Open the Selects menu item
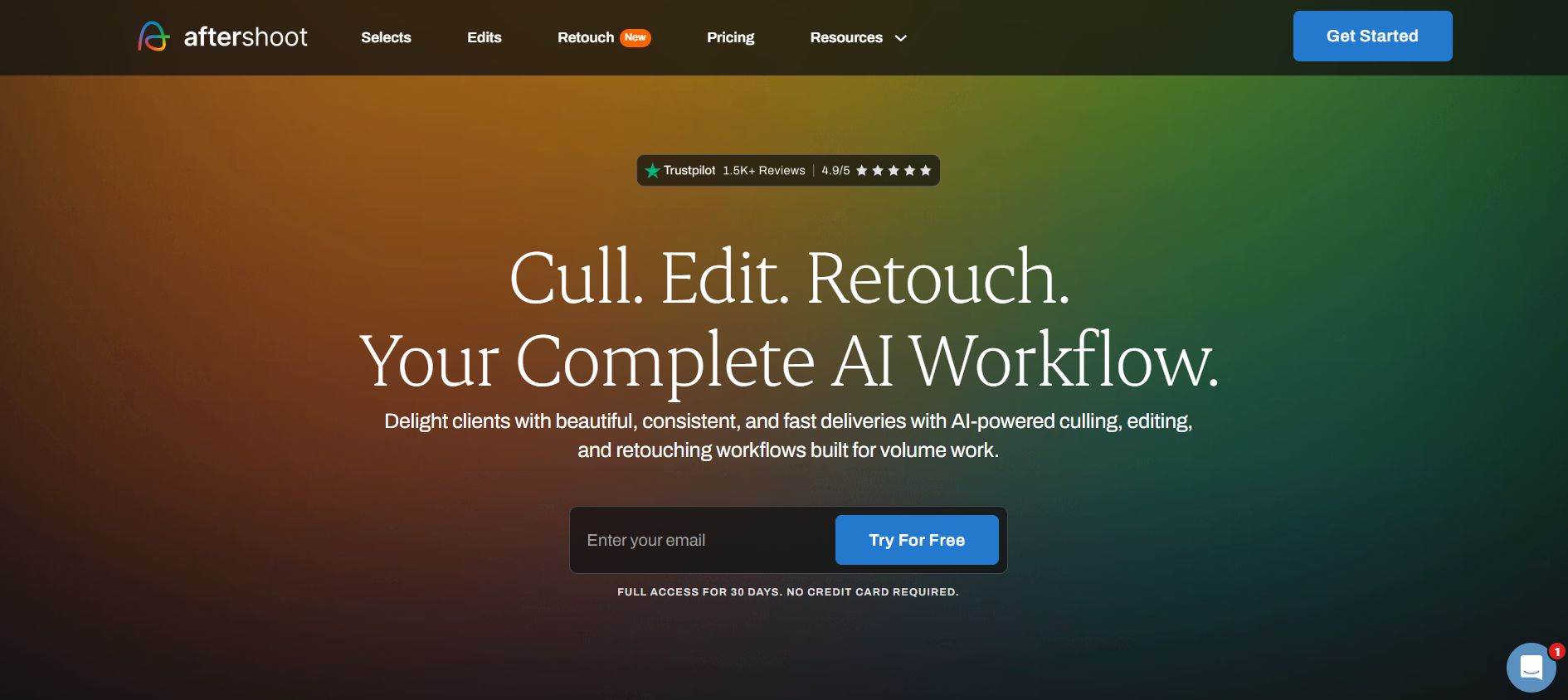 386,37
